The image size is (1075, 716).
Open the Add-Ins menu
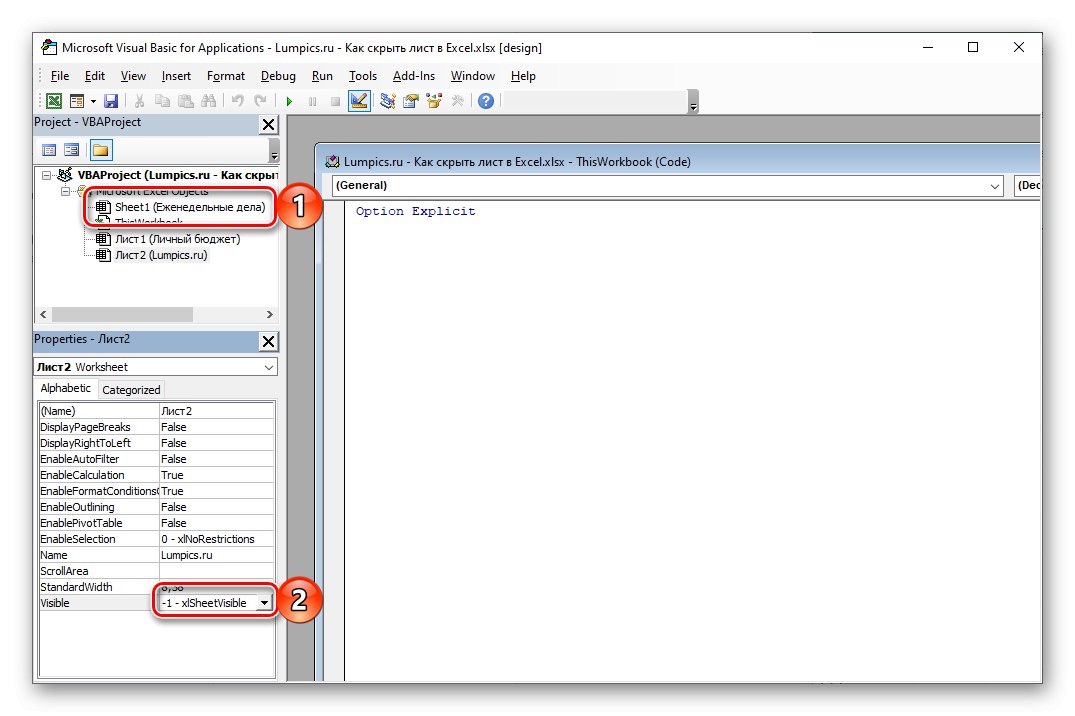pyautogui.click(x=413, y=76)
